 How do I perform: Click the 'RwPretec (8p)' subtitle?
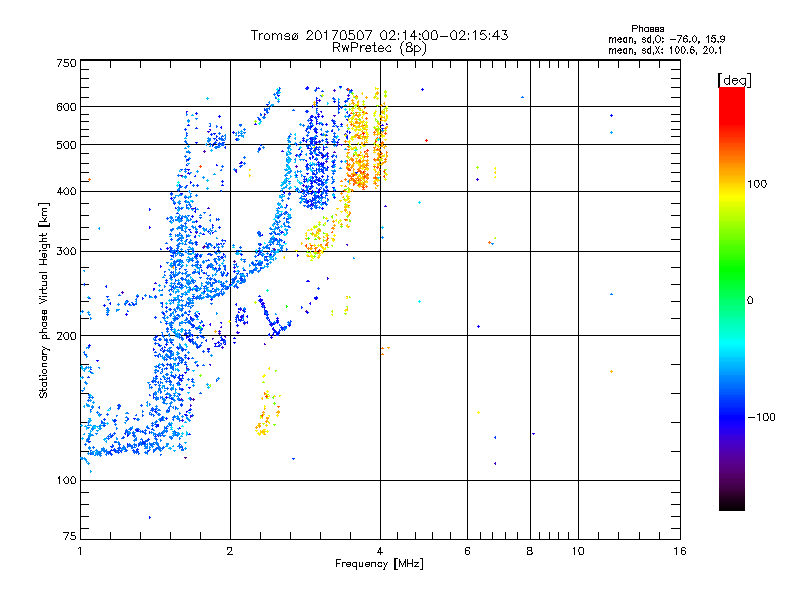(379, 48)
